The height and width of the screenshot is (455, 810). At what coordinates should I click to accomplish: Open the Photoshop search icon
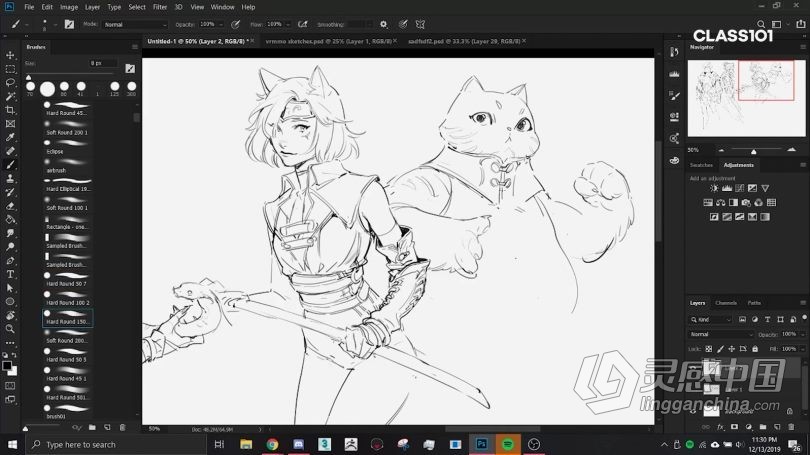(x=761, y=24)
